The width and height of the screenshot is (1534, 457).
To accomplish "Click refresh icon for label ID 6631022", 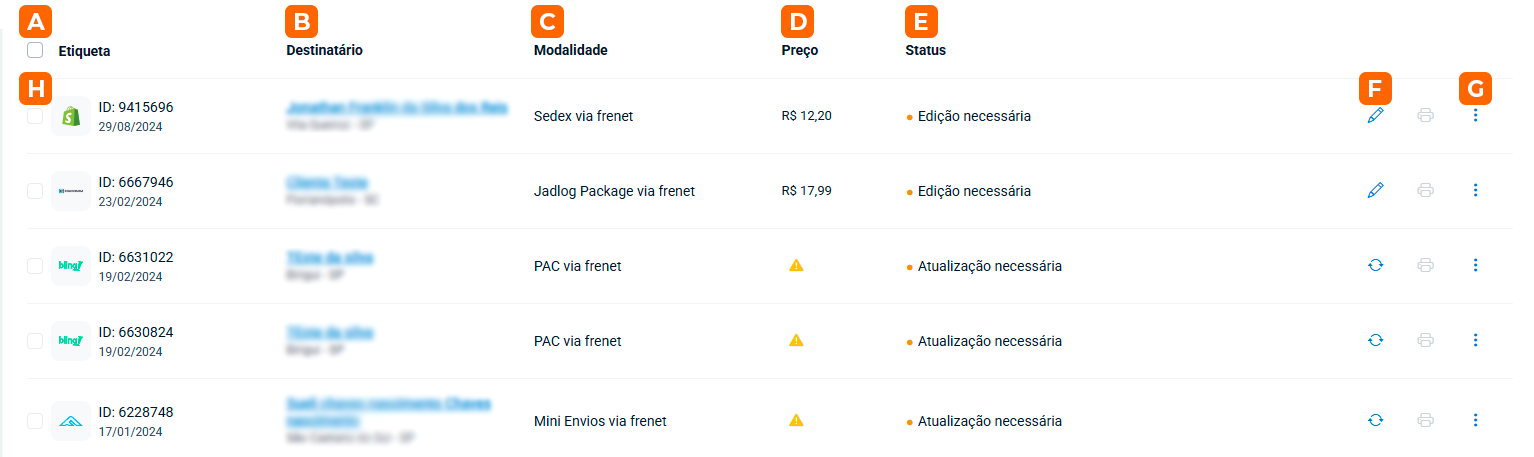I will (1376, 265).
